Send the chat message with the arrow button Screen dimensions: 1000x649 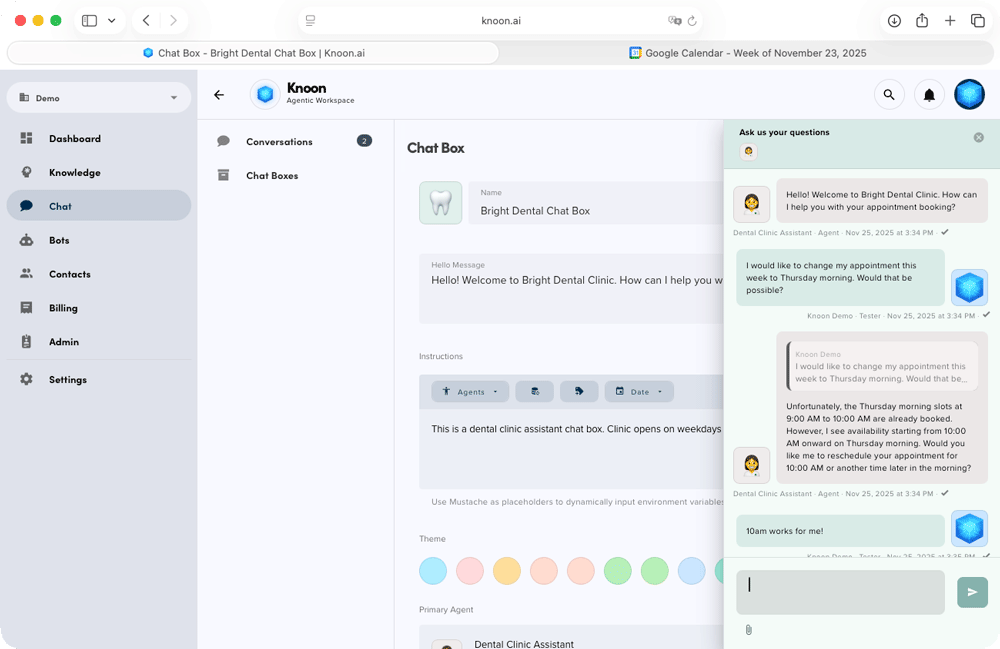pos(971,592)
